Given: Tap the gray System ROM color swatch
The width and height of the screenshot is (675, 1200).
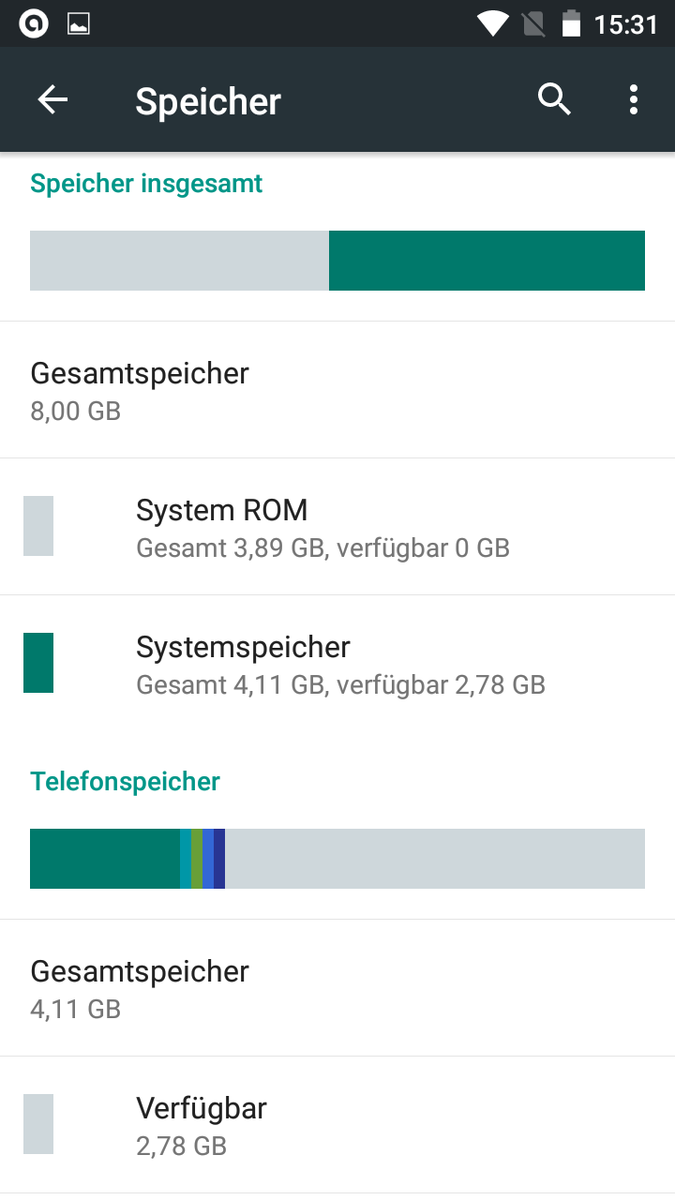Looking at the screenshot, I should (38, 526).
